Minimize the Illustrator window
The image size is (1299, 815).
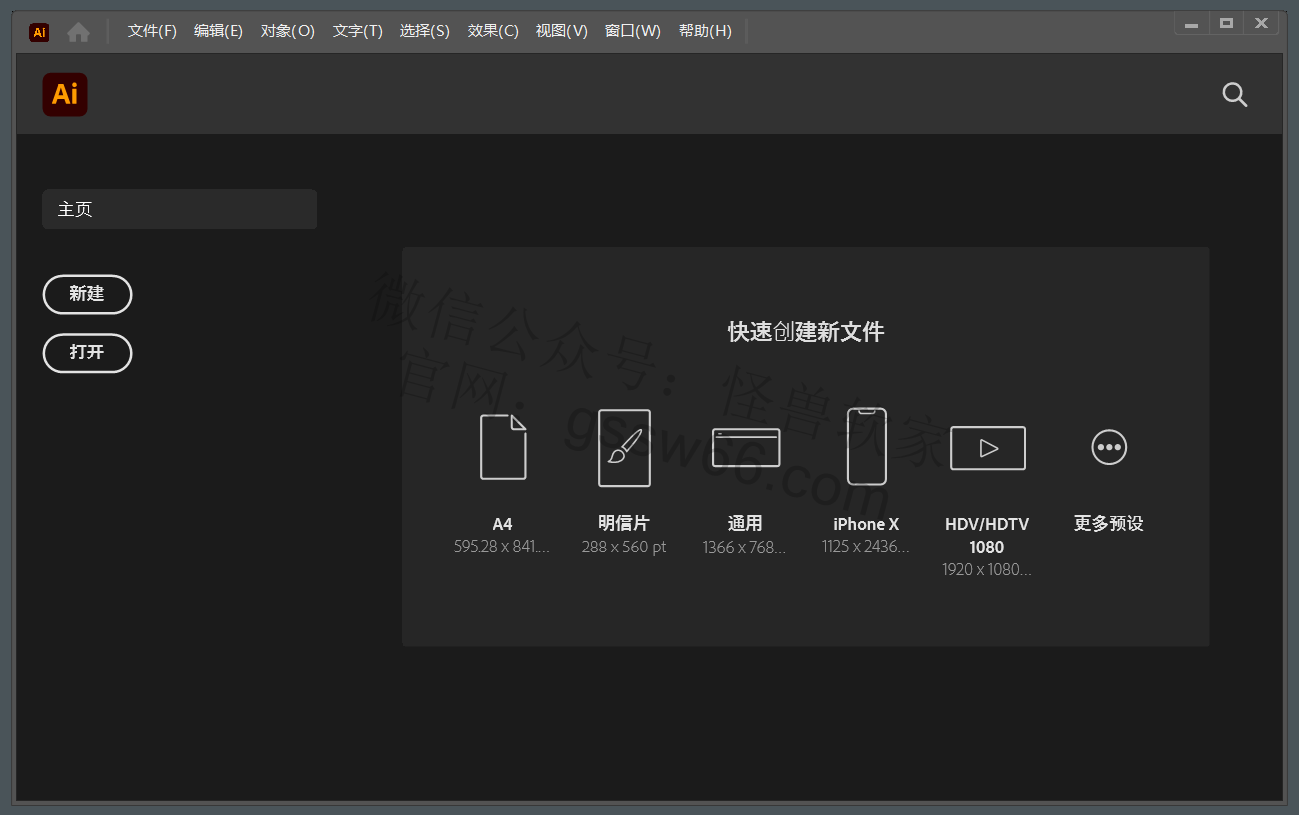pos(1192,23)
